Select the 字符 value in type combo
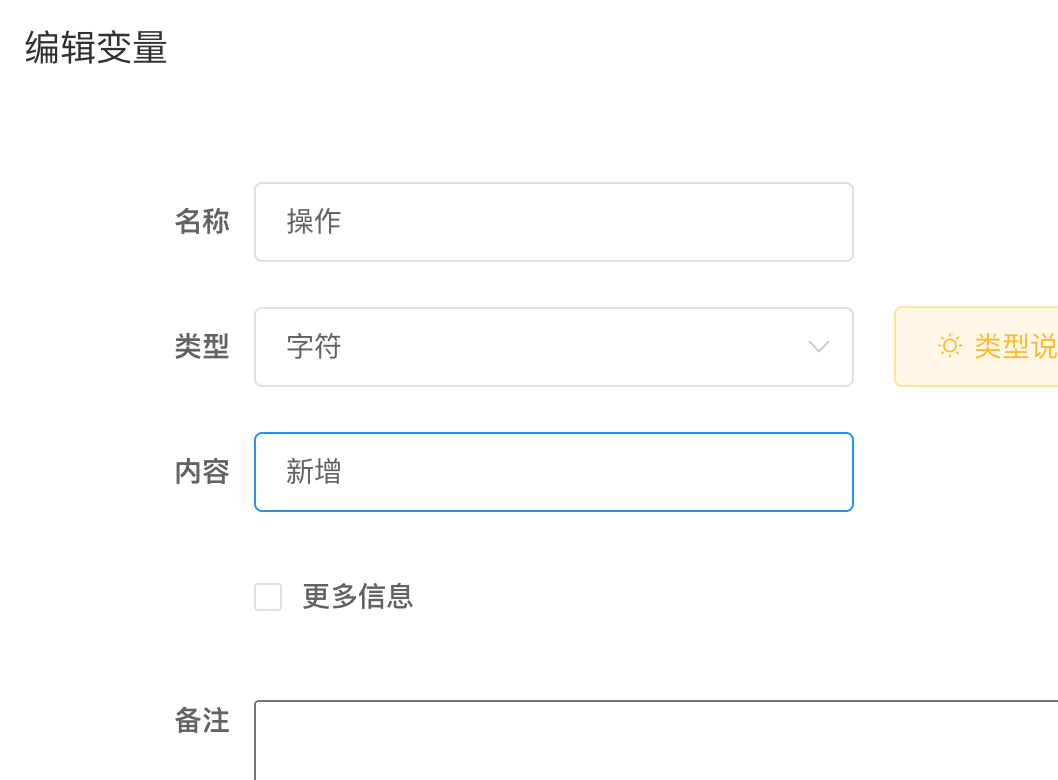 coord(314,347)
